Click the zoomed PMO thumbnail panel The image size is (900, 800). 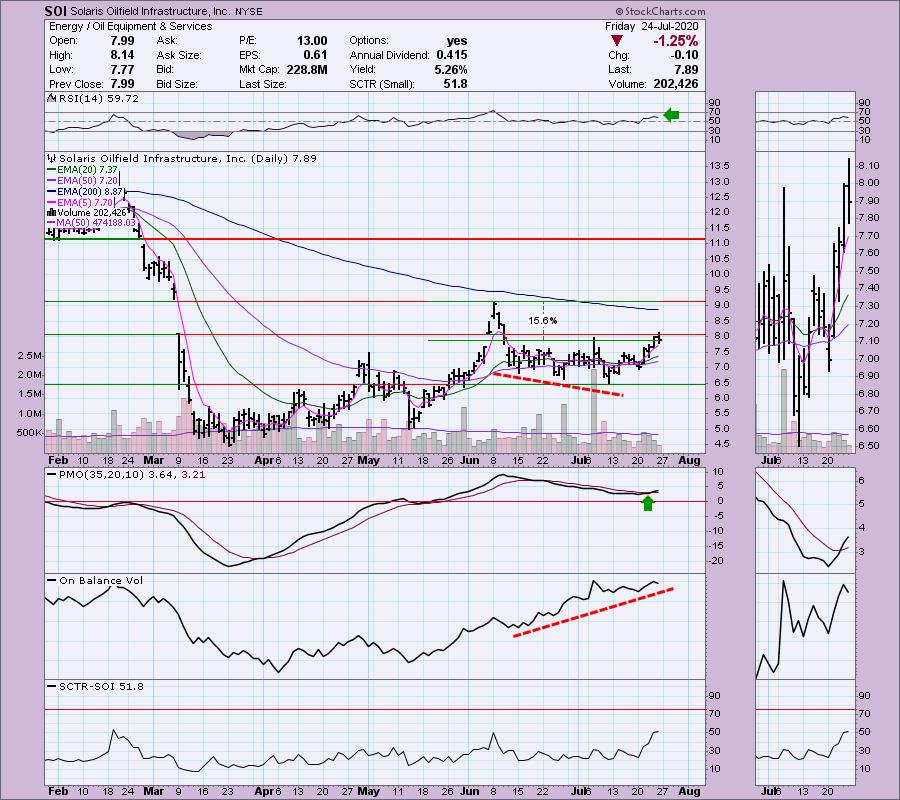click(x=804, y=518)
